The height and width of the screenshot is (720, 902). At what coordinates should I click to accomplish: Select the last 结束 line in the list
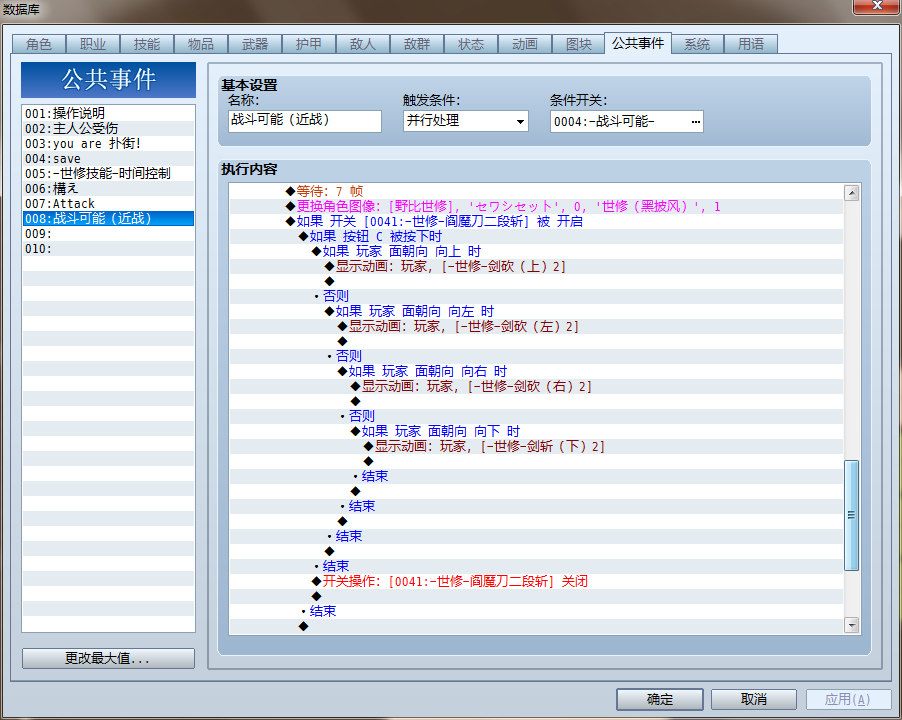(536, 611)
